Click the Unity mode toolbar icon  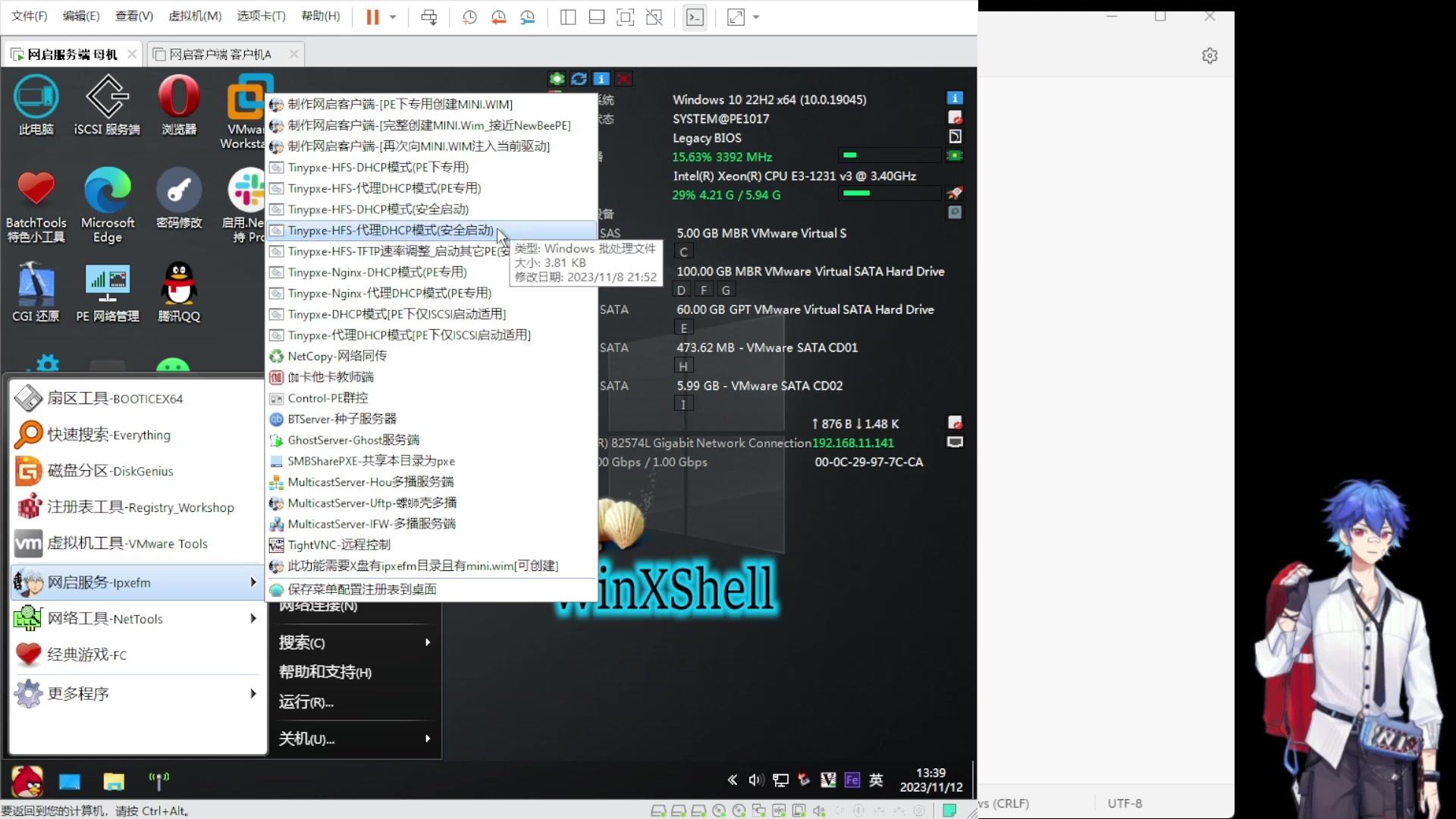[x=654, y=17]
